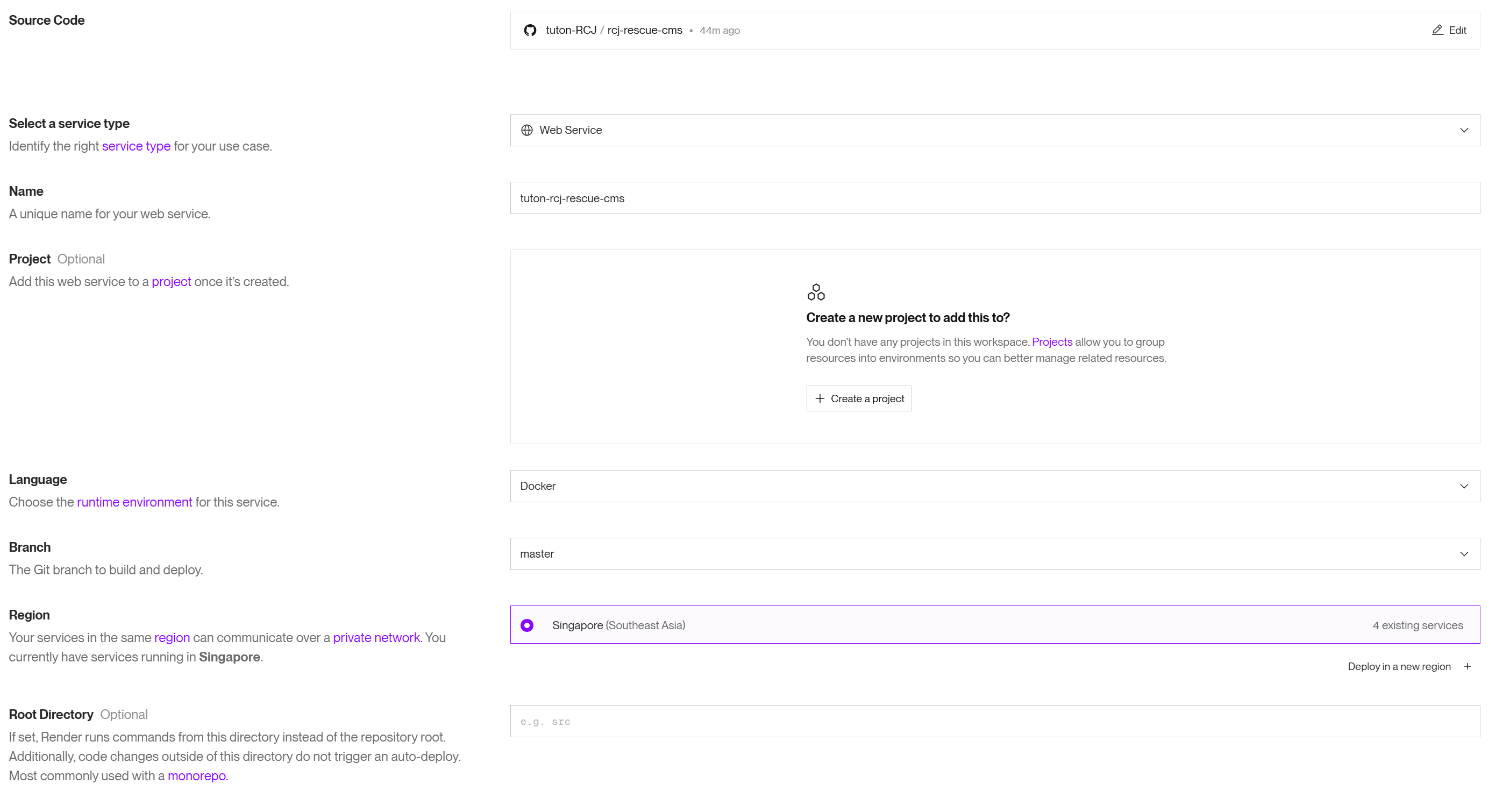The height and width of the screenshot is (812, 1510).
Task: Click the monorepo link
Action: click(x=196, y=776)
